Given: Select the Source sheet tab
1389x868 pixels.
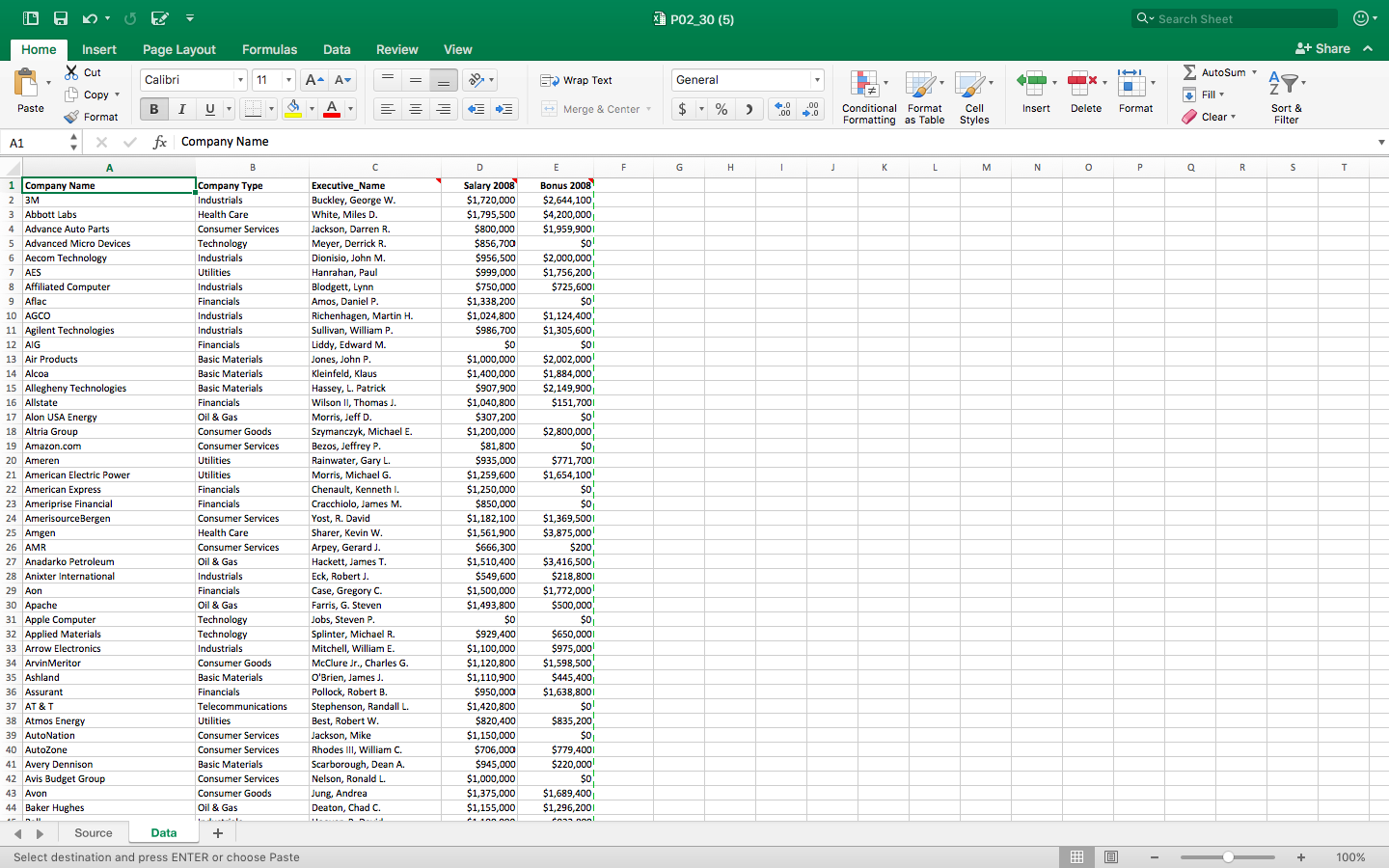Looking at the screenshot, I should click(x=94, y=833).
